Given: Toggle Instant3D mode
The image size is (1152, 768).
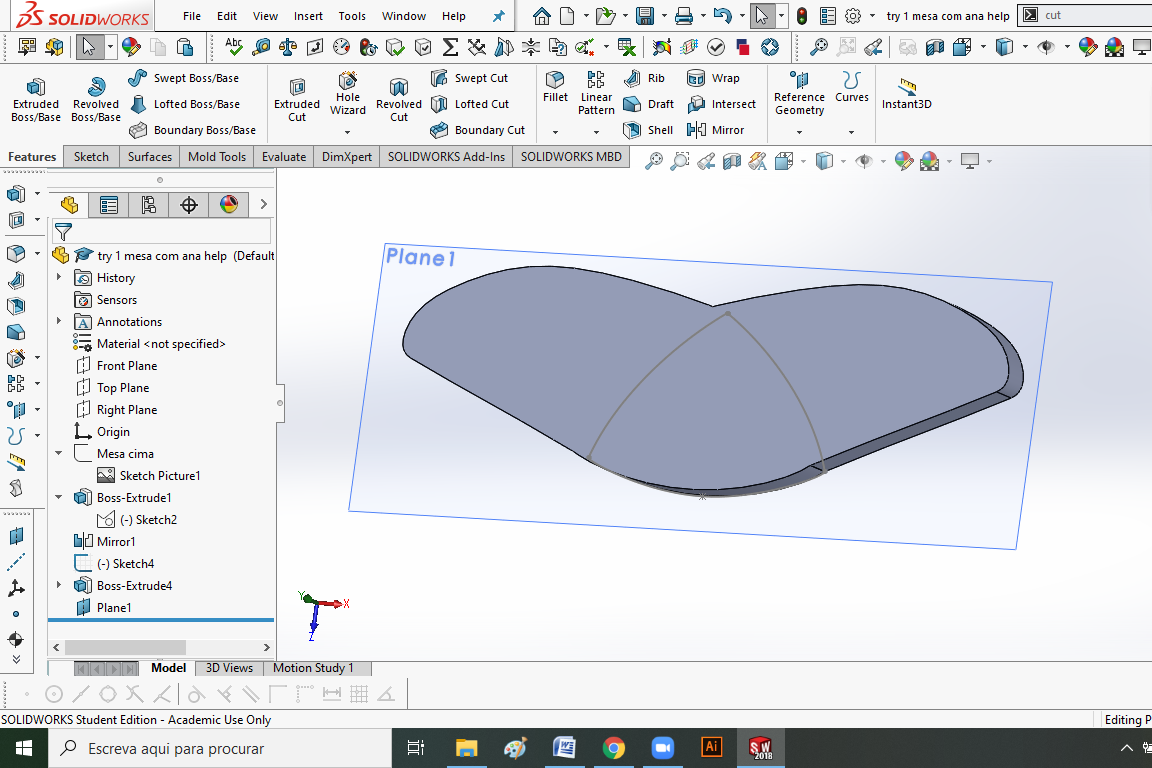Looking at the screenshot, I should [906, 96].
